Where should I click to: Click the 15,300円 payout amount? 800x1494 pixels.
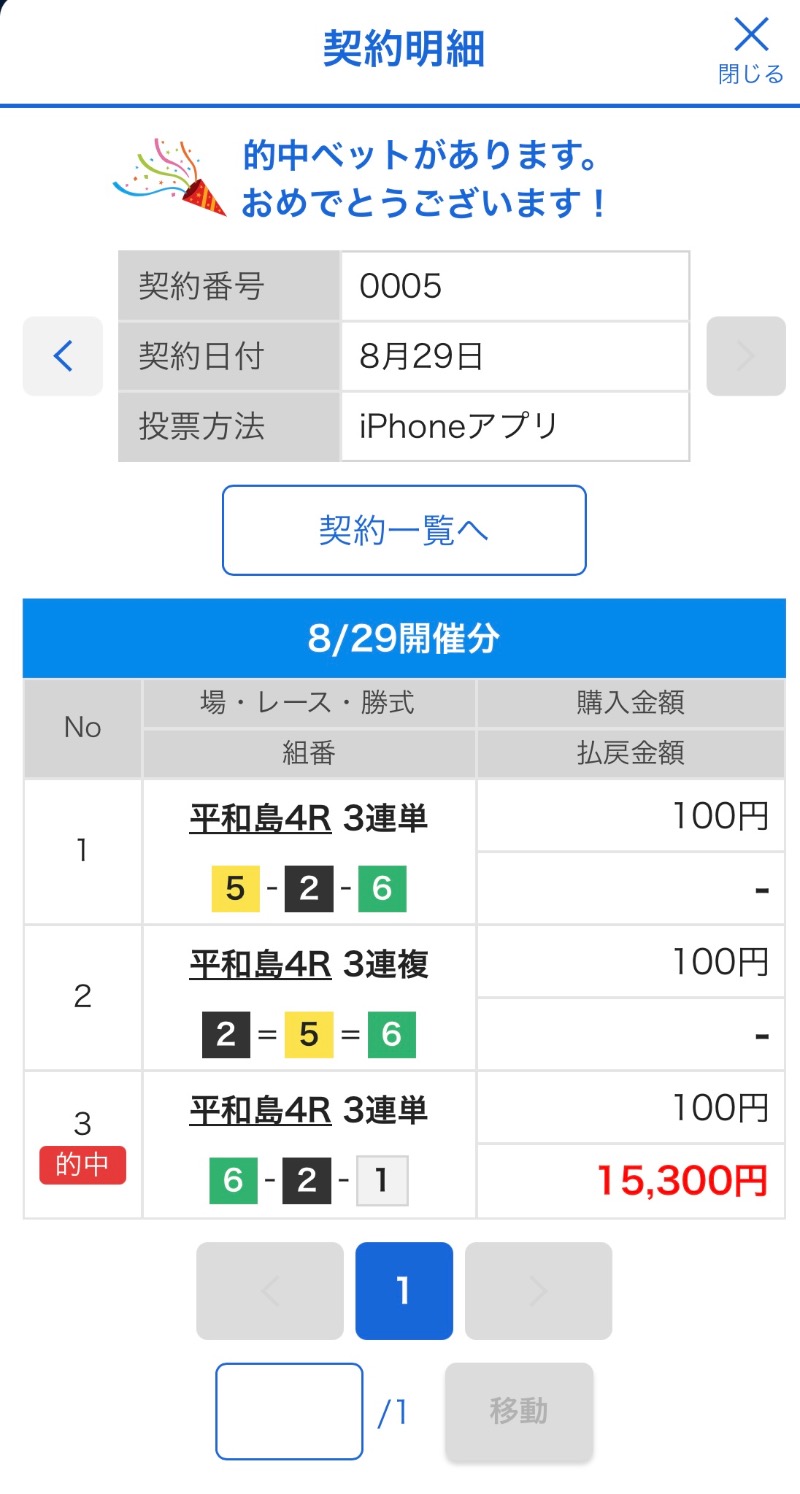click(682, 1181)
